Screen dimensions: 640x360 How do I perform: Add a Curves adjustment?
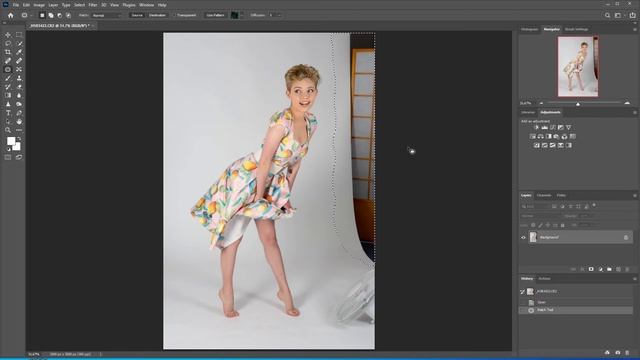coord(552,127)
